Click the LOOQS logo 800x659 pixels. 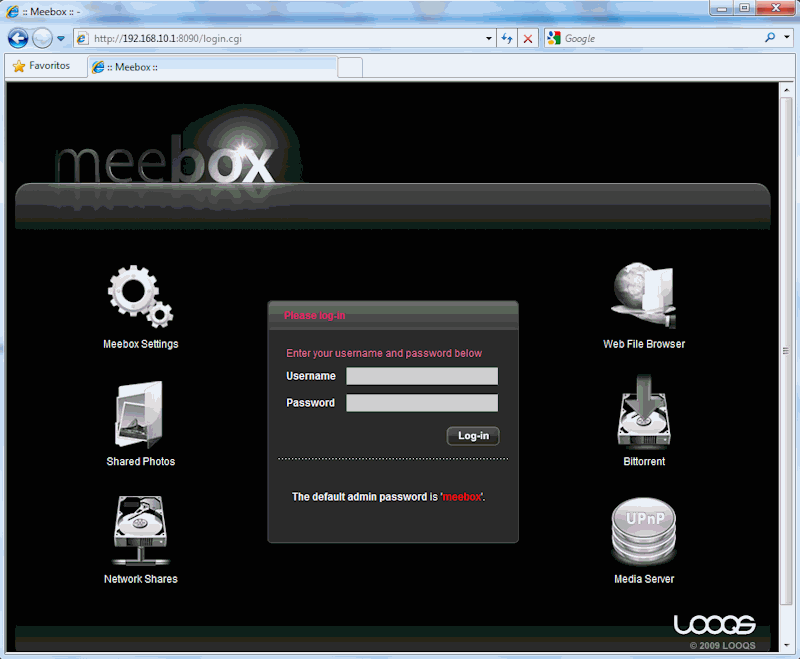point(715,624)
